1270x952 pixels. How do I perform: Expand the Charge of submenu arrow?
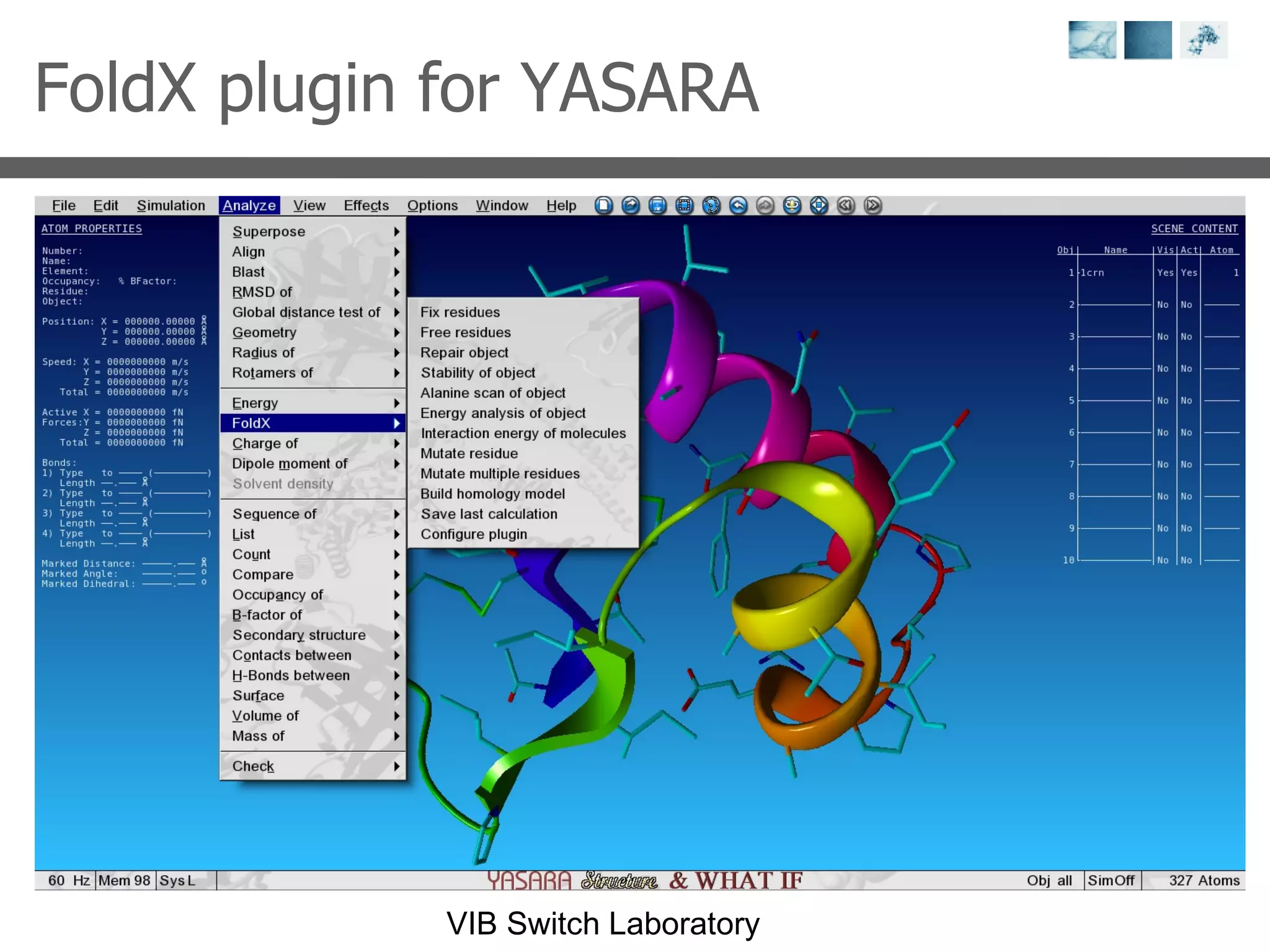pyautogui.click(x=397, y=443)
